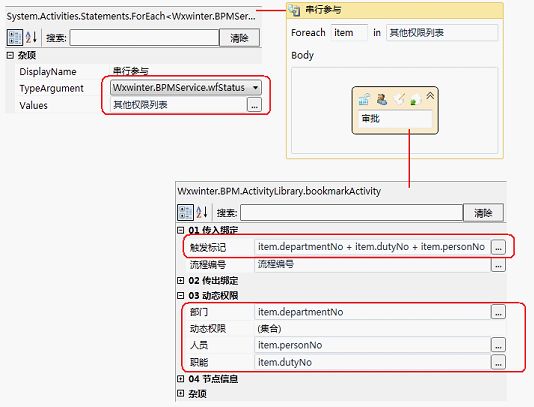Select the 审批 activity name label
Image resolution: width=534 pixels, height=407 pixels.
[x=371, y=118]
